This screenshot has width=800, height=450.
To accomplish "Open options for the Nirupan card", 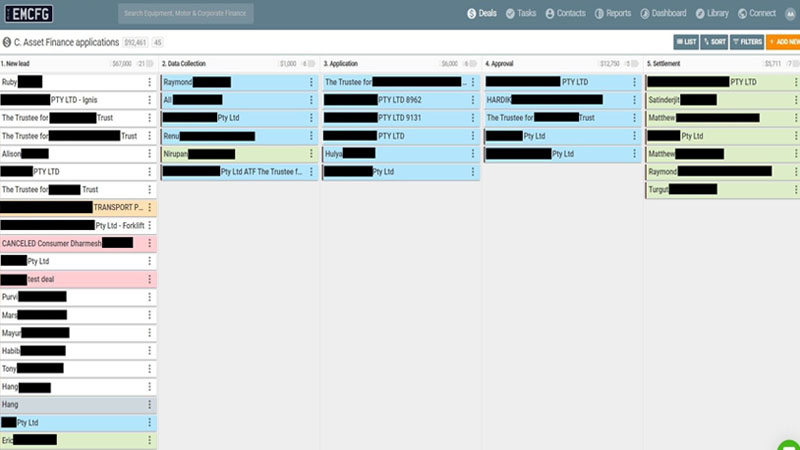I will [311, 154].
